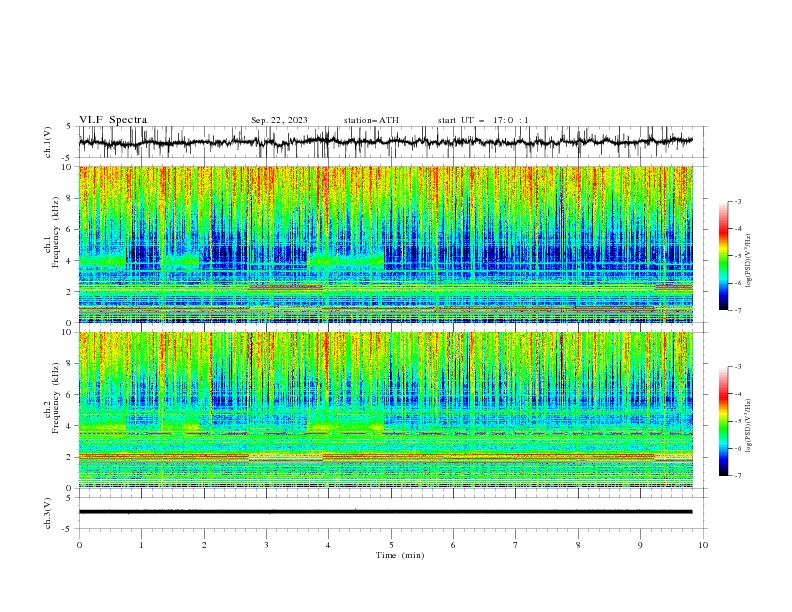Image resolution: width=792 pixels, height=612 pixels.
Task: Click time axis tick label '10'
Action: tap(703, 545)
